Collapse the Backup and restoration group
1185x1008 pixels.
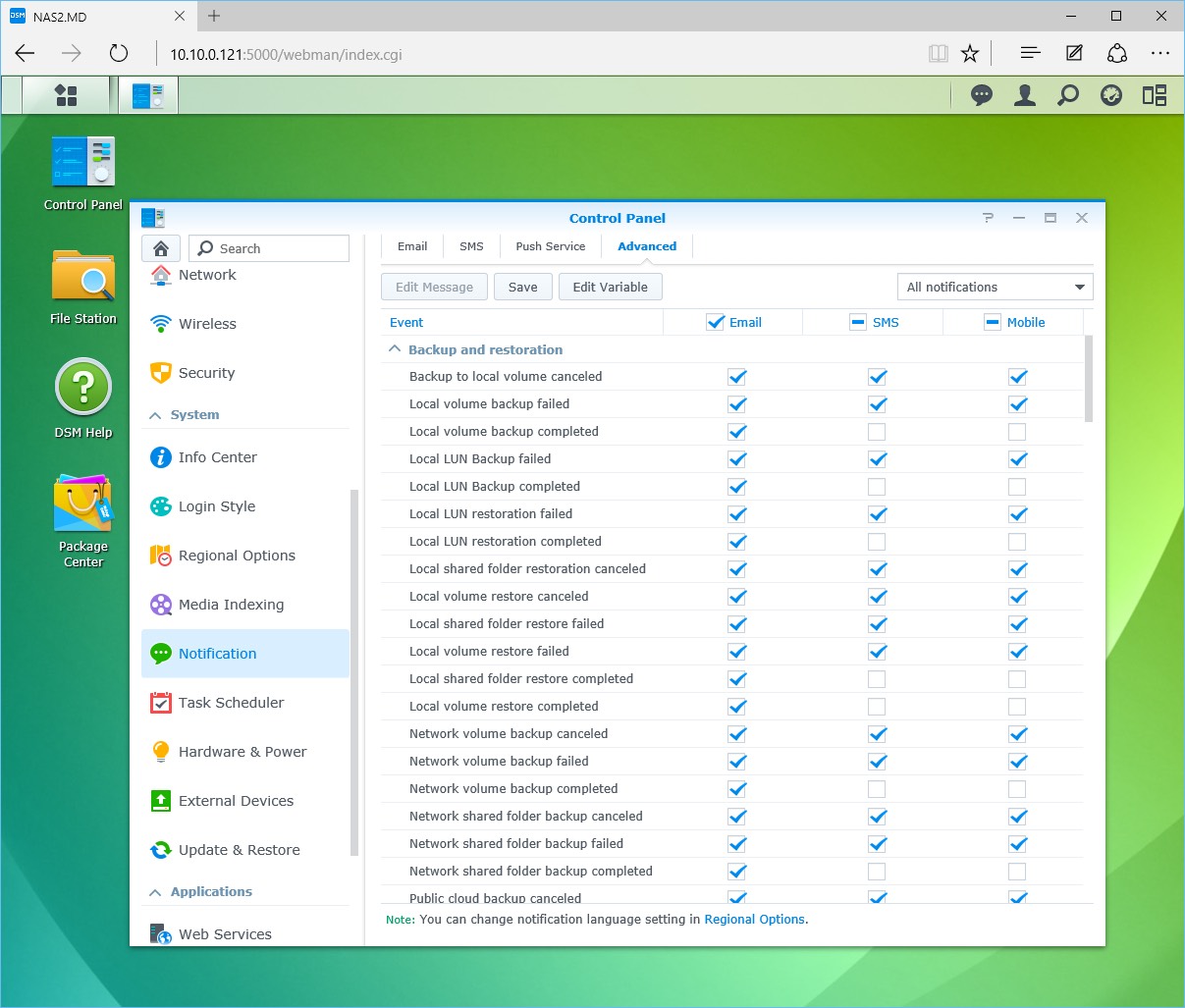pos(395,349)
